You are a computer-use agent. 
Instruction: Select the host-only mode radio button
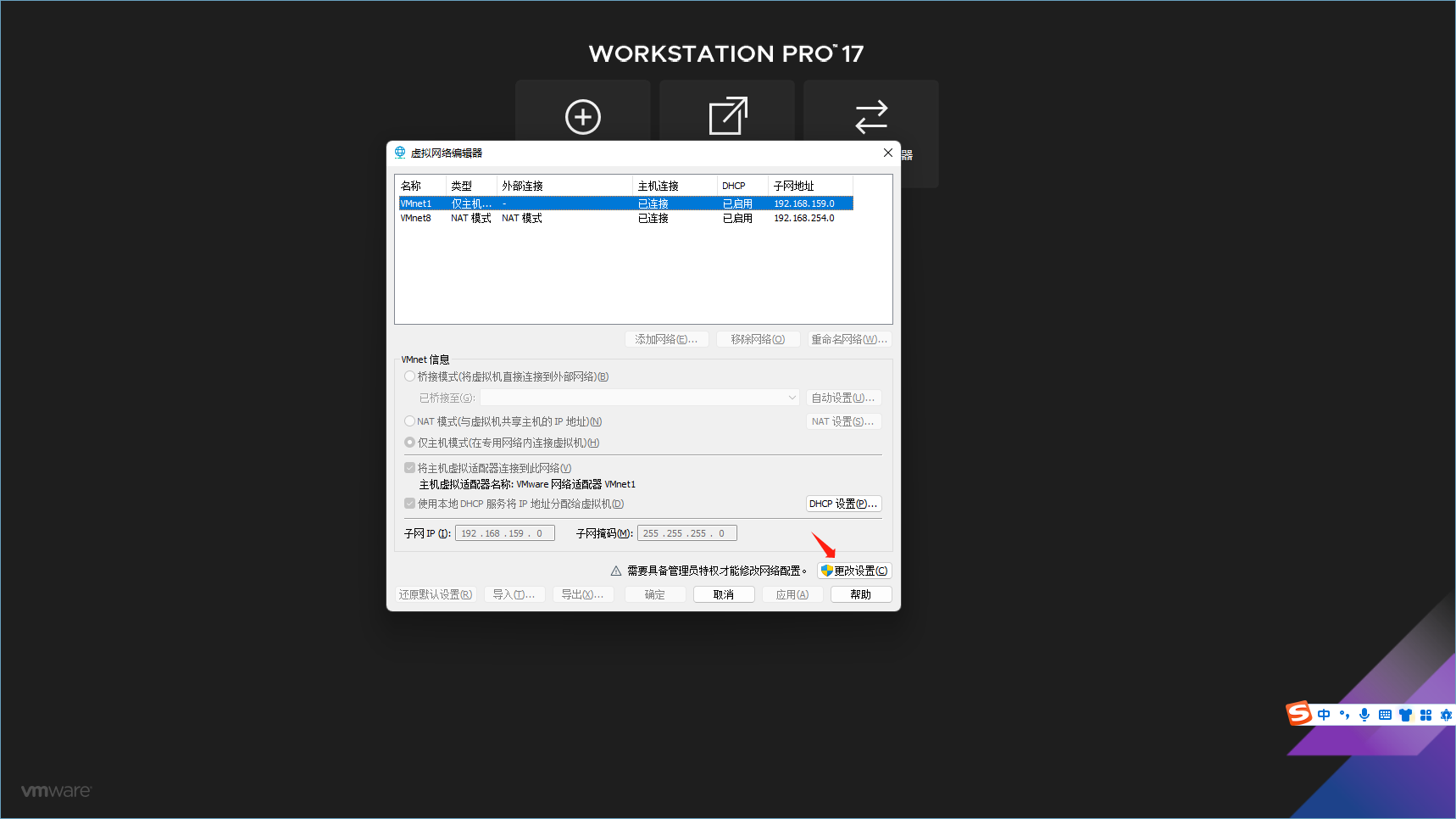[409, 443]
